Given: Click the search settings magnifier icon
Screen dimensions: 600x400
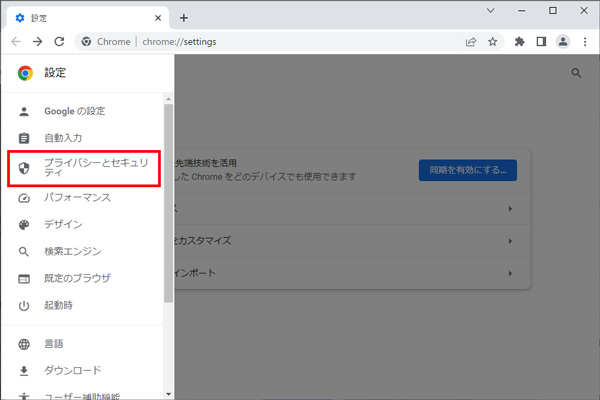Looking at the screenshot, I should [x=576, y=73].
